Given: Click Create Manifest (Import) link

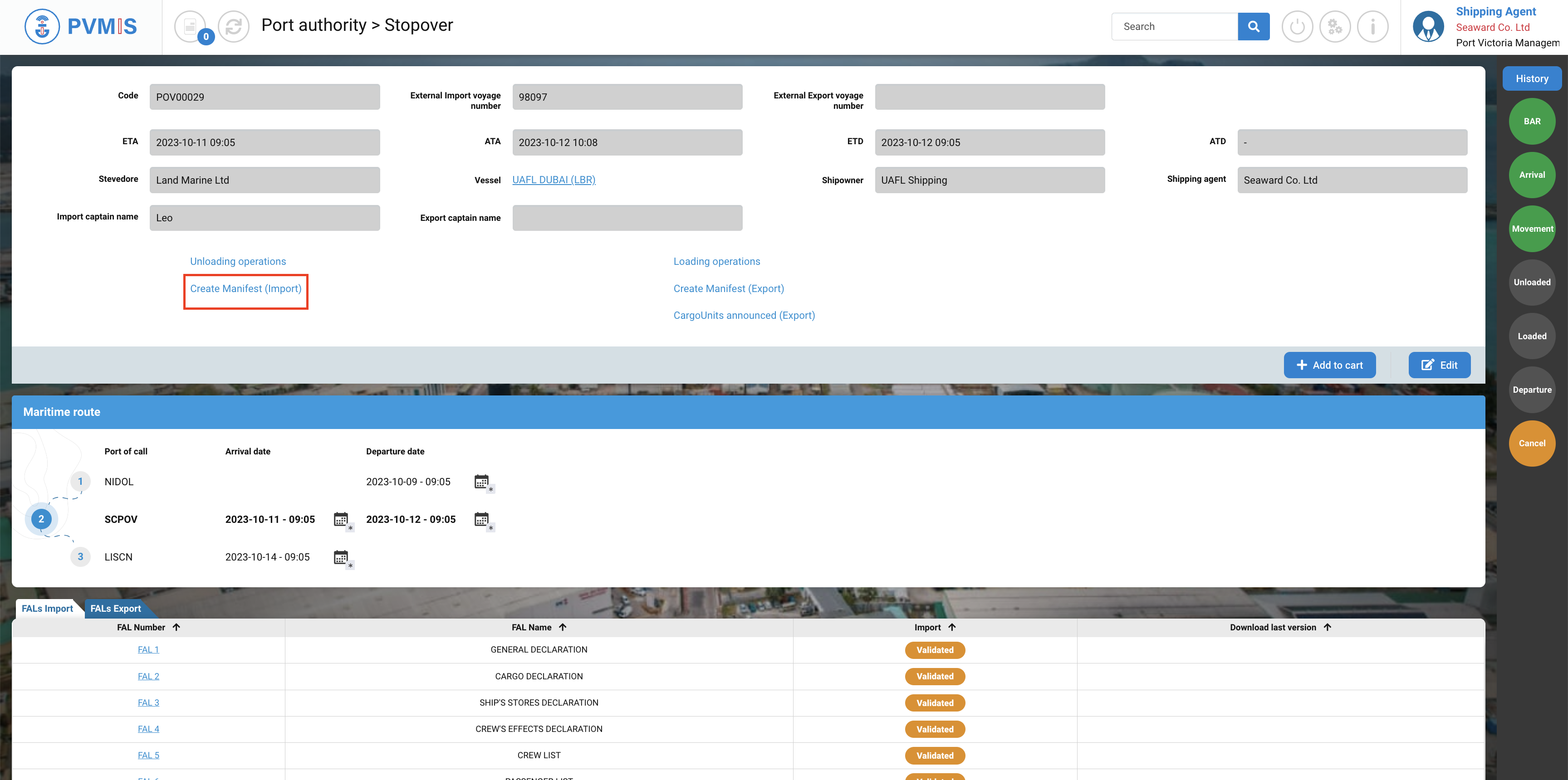Looking at the screenshot, I should pos(245,288).
